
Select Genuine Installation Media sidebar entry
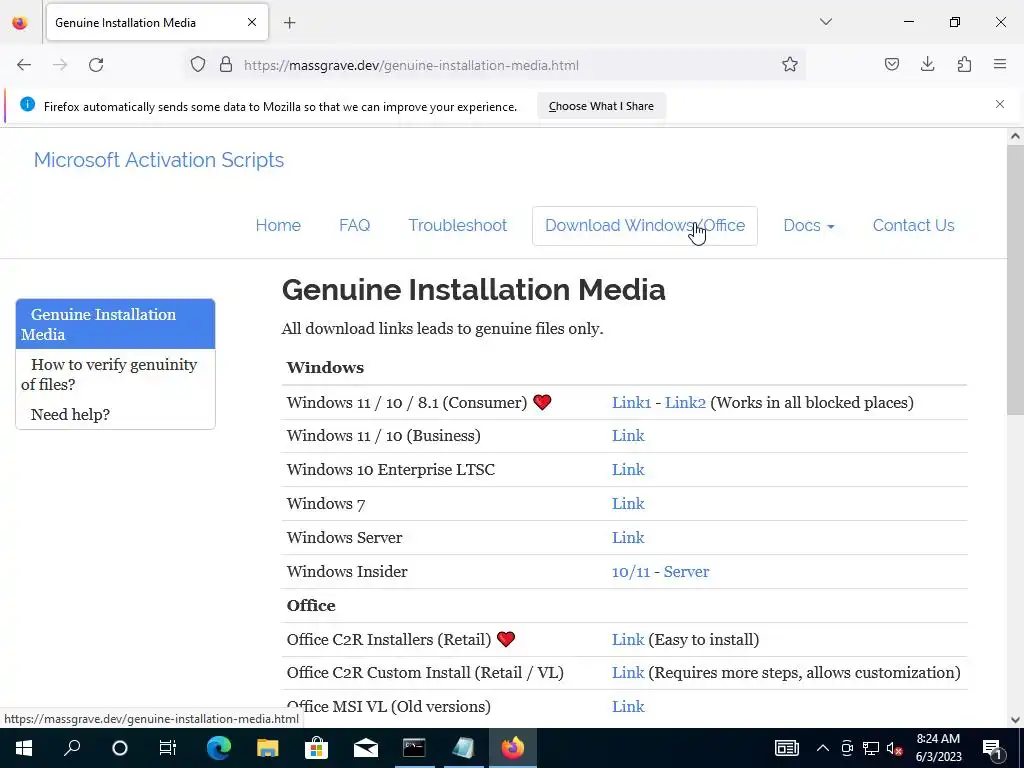[116, 324]
